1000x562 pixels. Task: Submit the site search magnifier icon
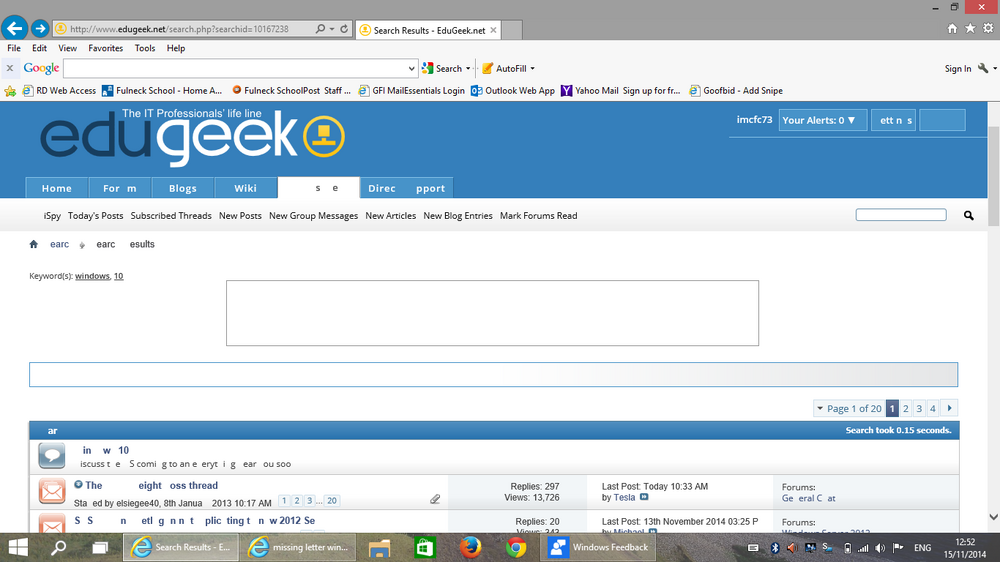click(969, 216)
